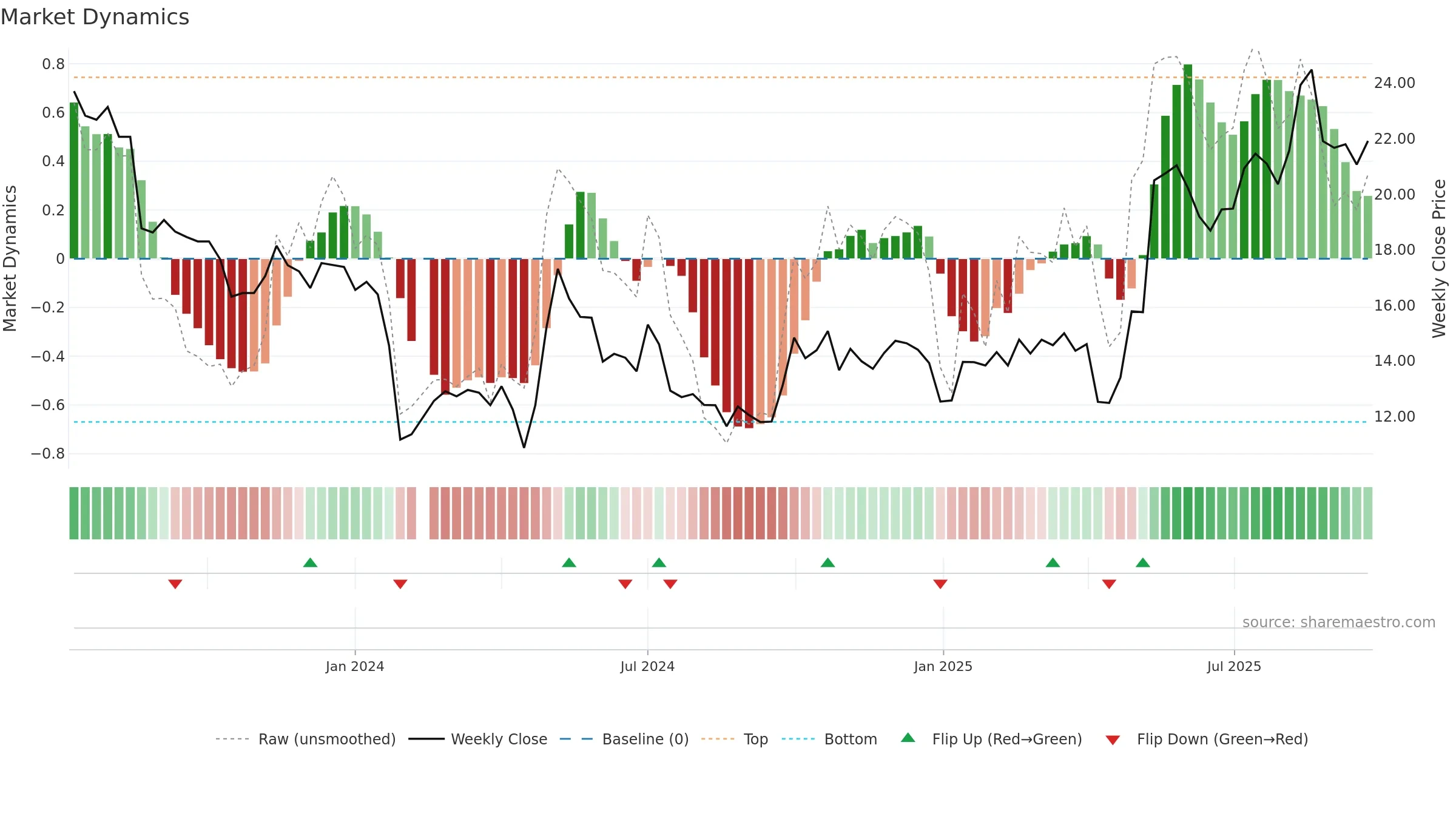
Task: Click the last green flip-up marker before Jul 2025
Action: click(1143, 562)
